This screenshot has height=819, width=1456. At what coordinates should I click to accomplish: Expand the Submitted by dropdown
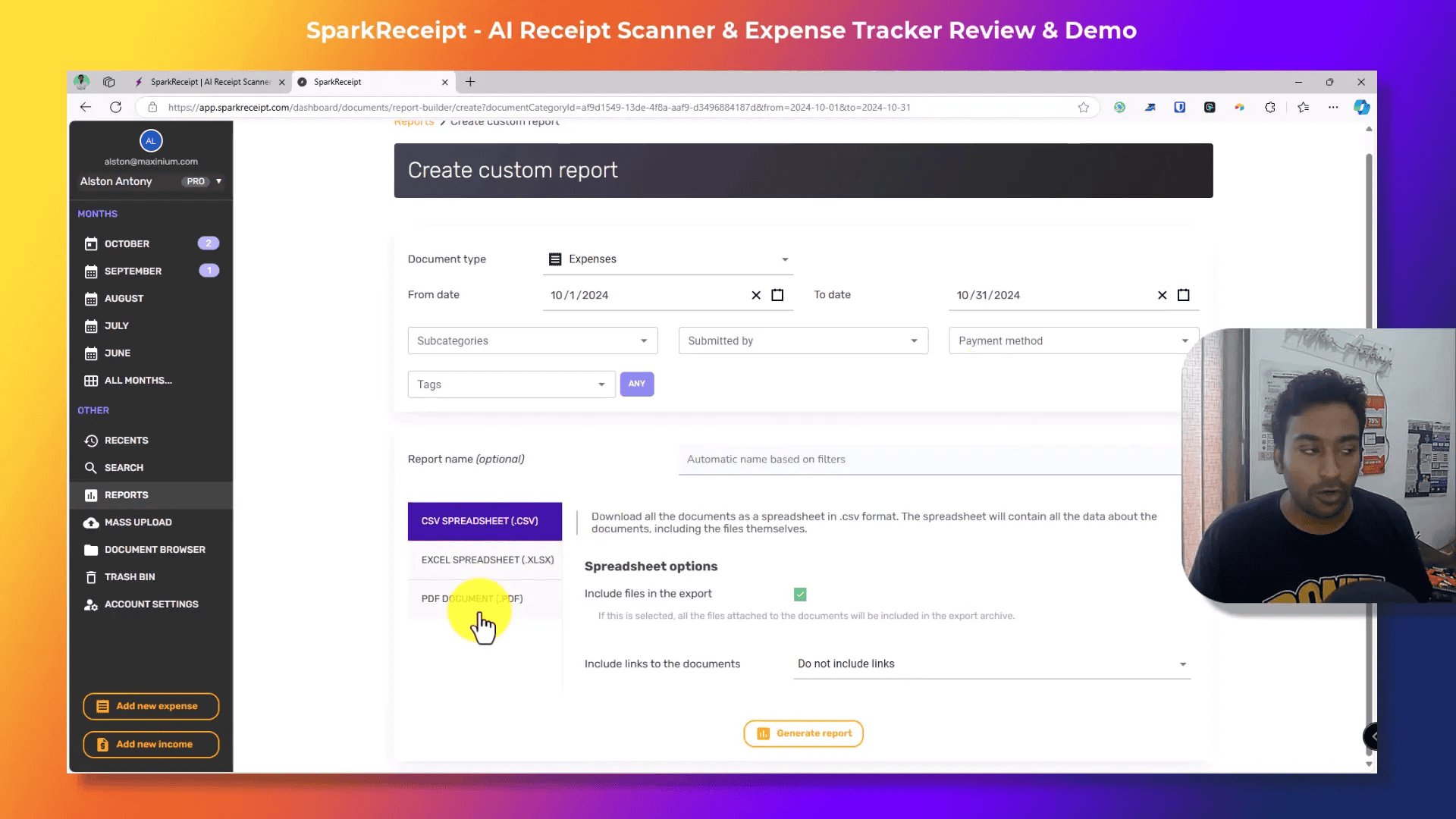click(803, 340)
